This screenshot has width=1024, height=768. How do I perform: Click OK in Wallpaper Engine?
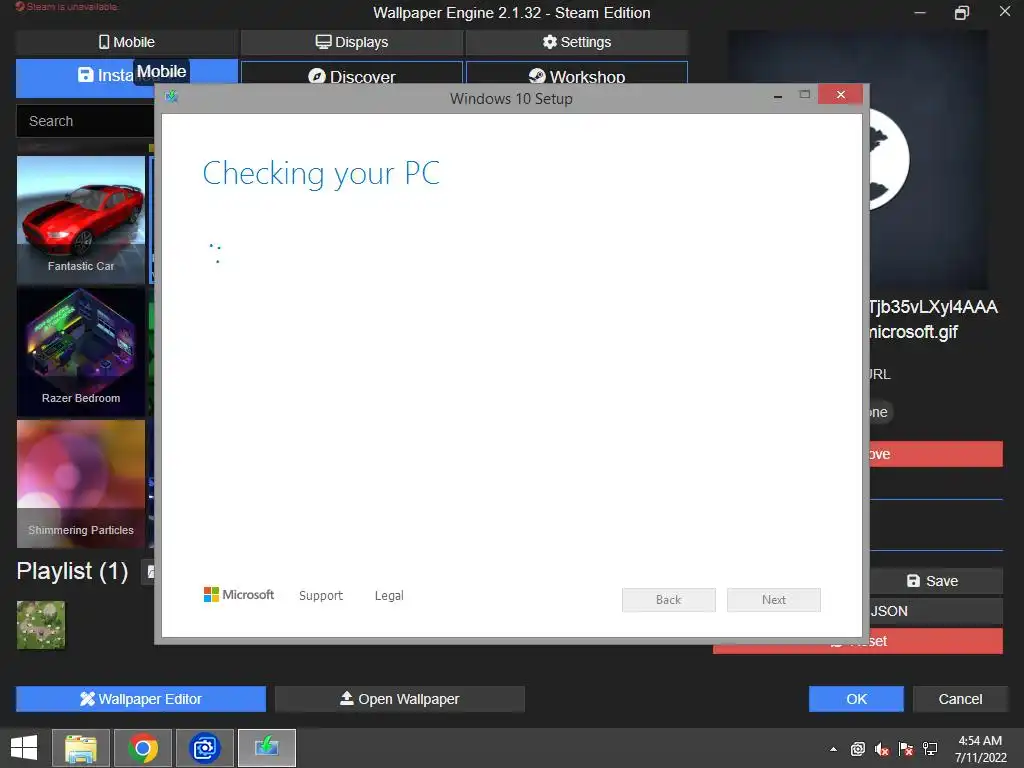tap(856, 699)
